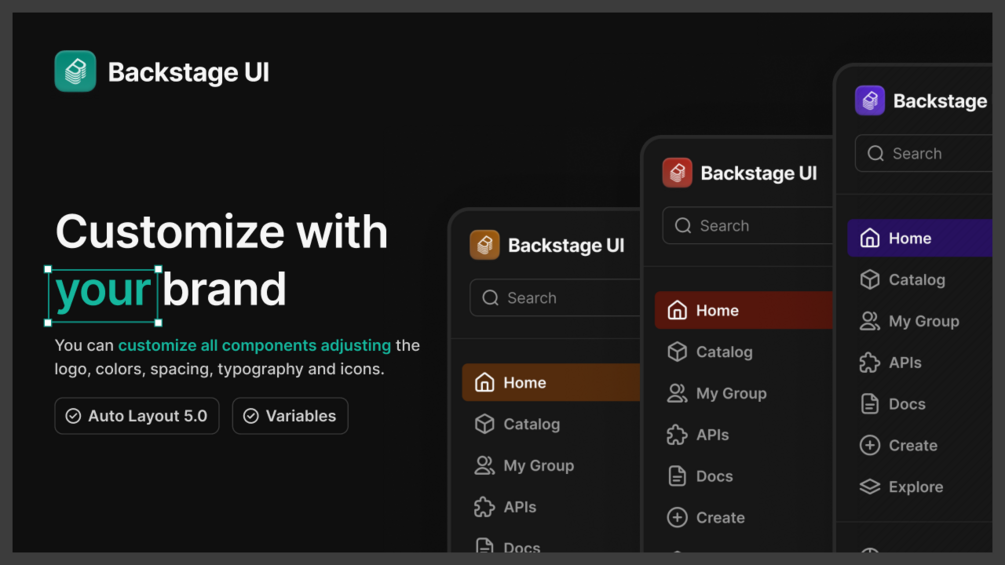The height and width of the screenshot is (565, 1005).
Task: Click the green 'customize all components adjusting' text
Action: pyautogui.click(x=254, y=345)
